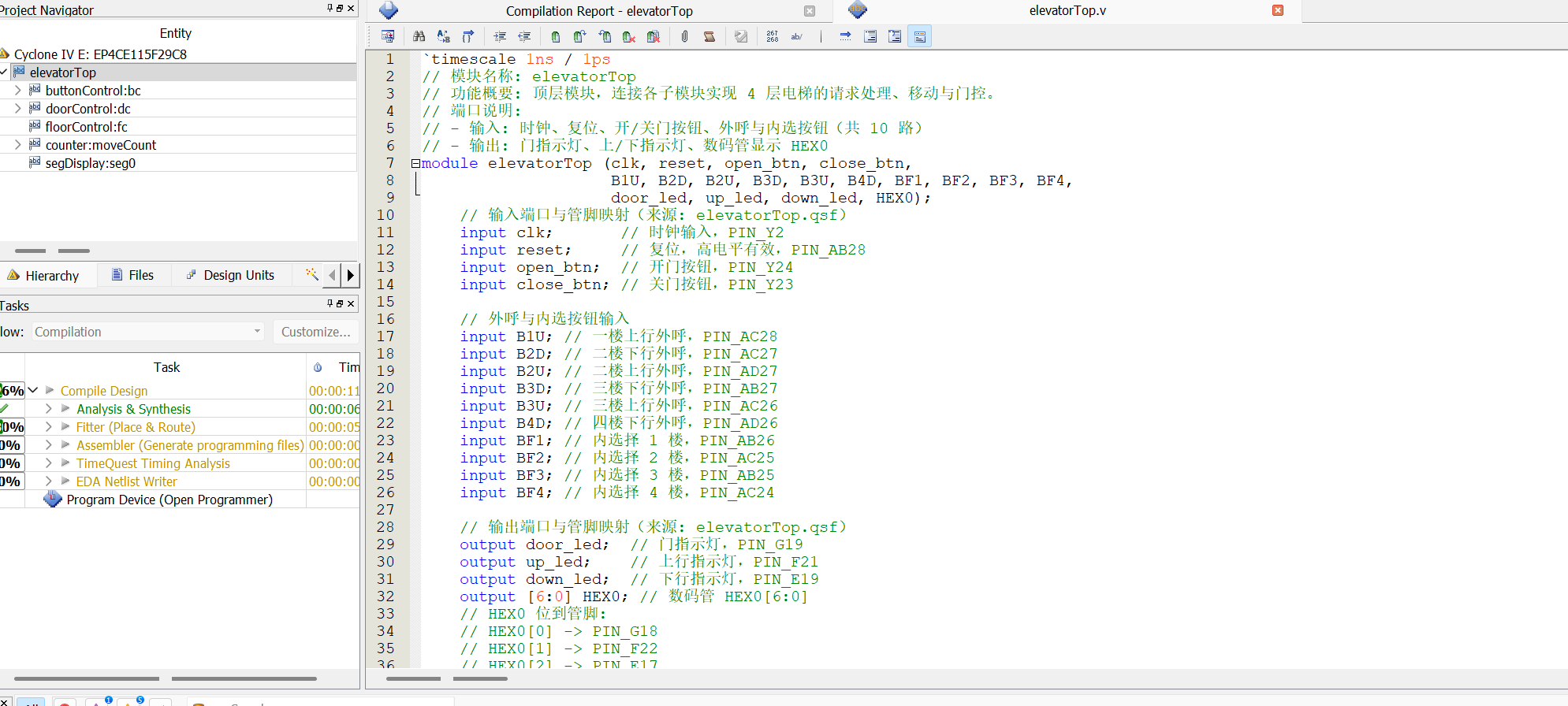Expand the TimeQuest Timing Analysis task

coord(49,463)
